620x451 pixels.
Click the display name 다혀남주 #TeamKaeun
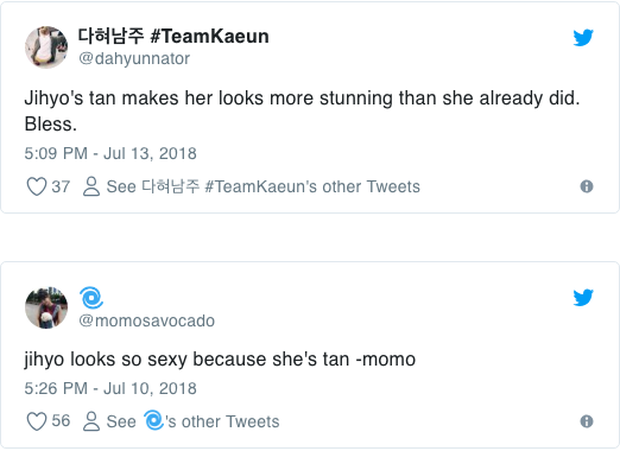pos(173,37)
